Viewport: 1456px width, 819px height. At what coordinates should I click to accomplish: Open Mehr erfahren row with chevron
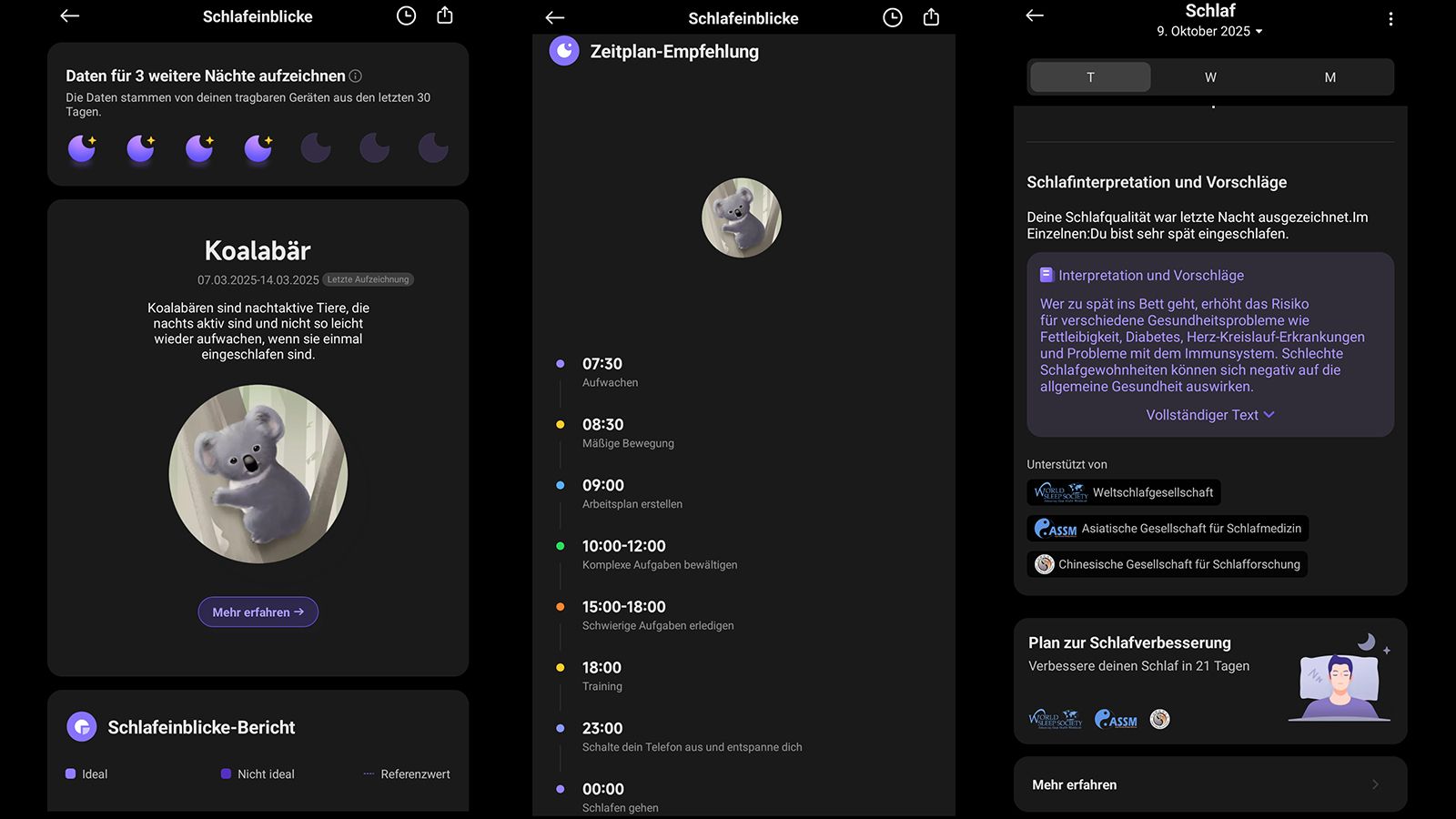pos(1209,784)
